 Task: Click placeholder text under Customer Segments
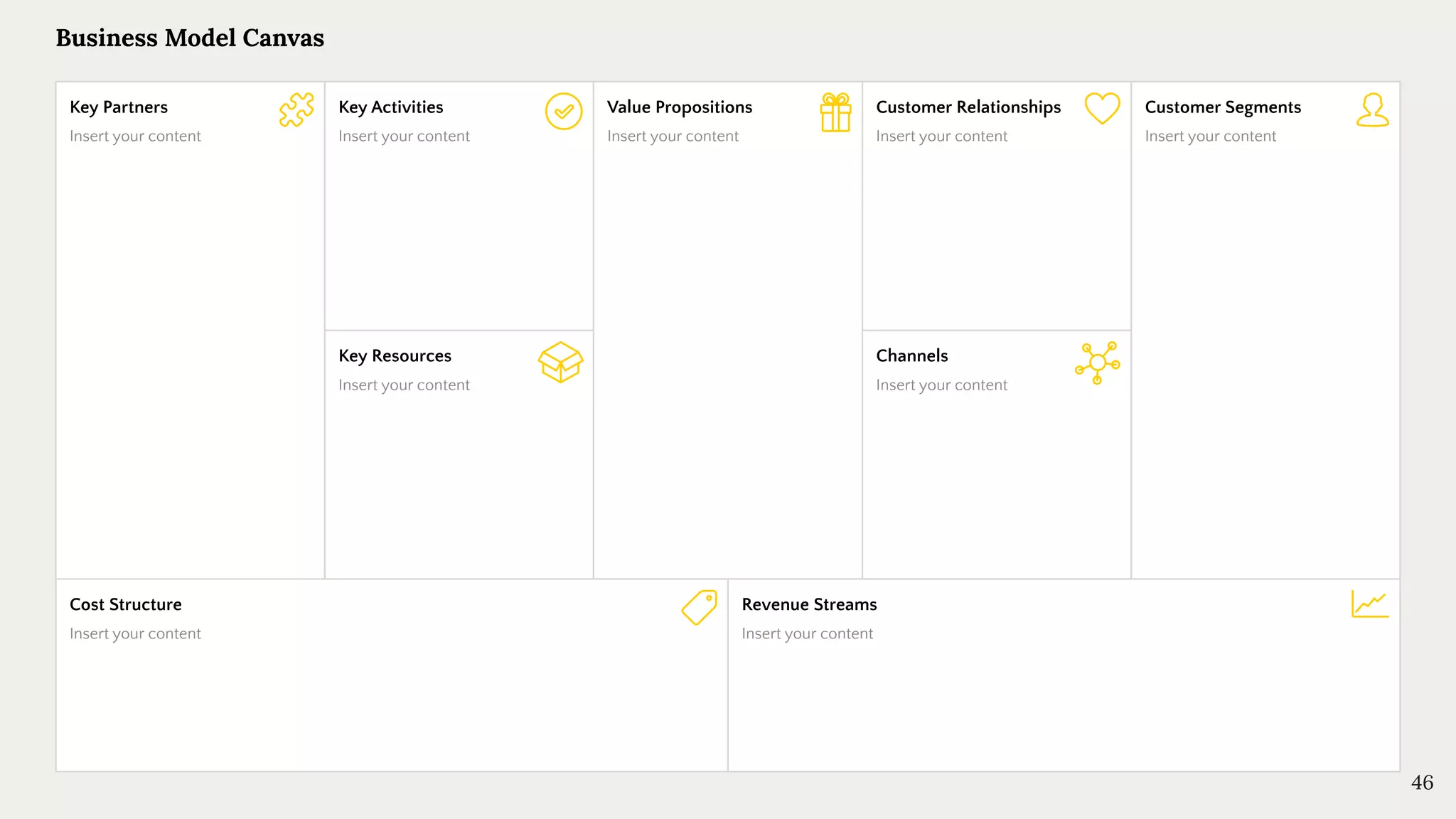coord(1210,136)
